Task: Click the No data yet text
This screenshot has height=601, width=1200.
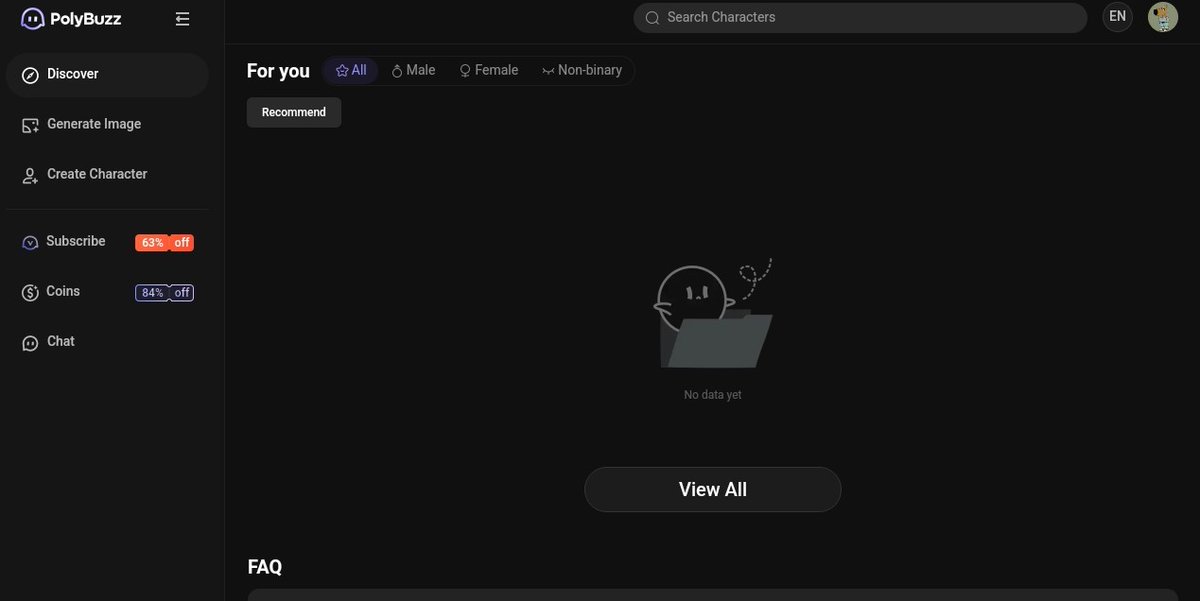Action: [x=713, y=395]
